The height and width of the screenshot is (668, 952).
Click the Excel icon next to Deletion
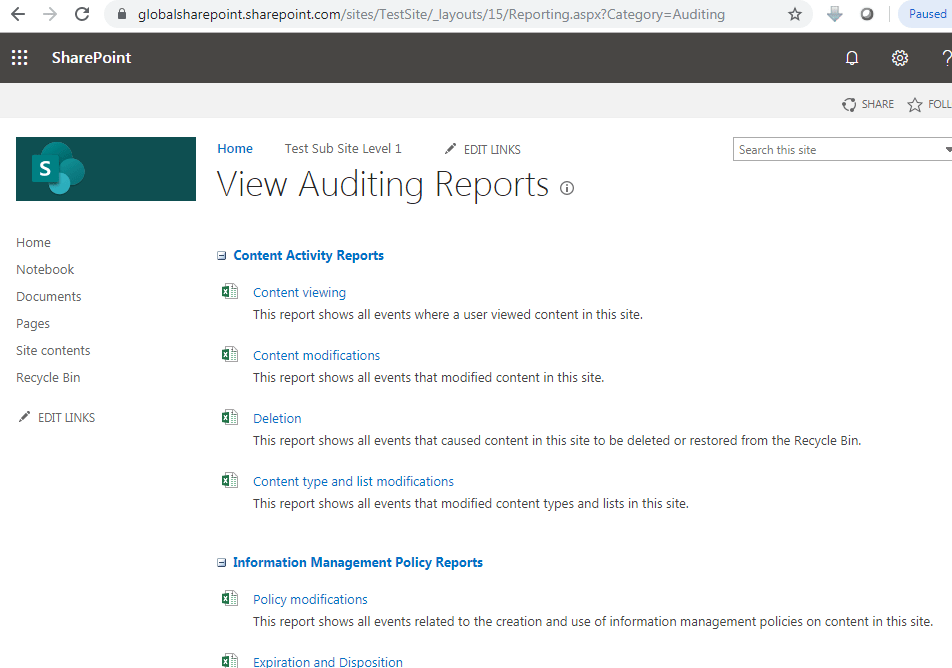point(230,417)
